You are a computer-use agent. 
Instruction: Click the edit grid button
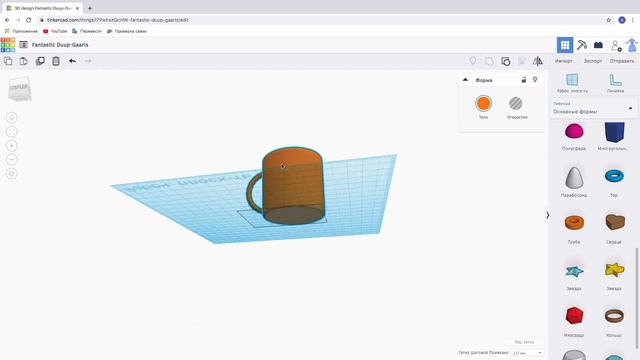tap(524, 342)
